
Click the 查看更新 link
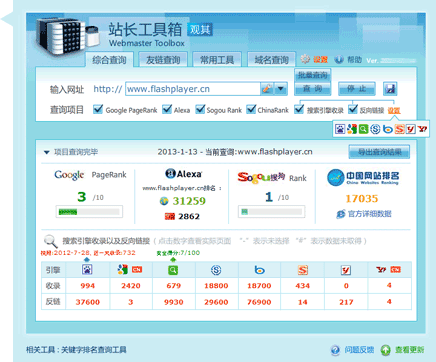pyautogui.click(x=409, y=350)
